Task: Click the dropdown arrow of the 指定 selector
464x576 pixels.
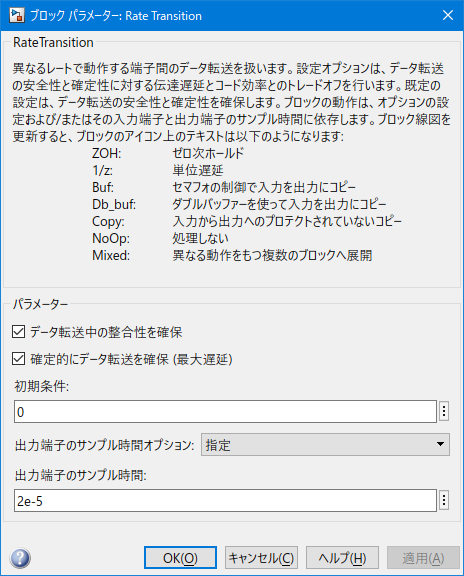Action: pyautogui.click(x=440, y=444)
